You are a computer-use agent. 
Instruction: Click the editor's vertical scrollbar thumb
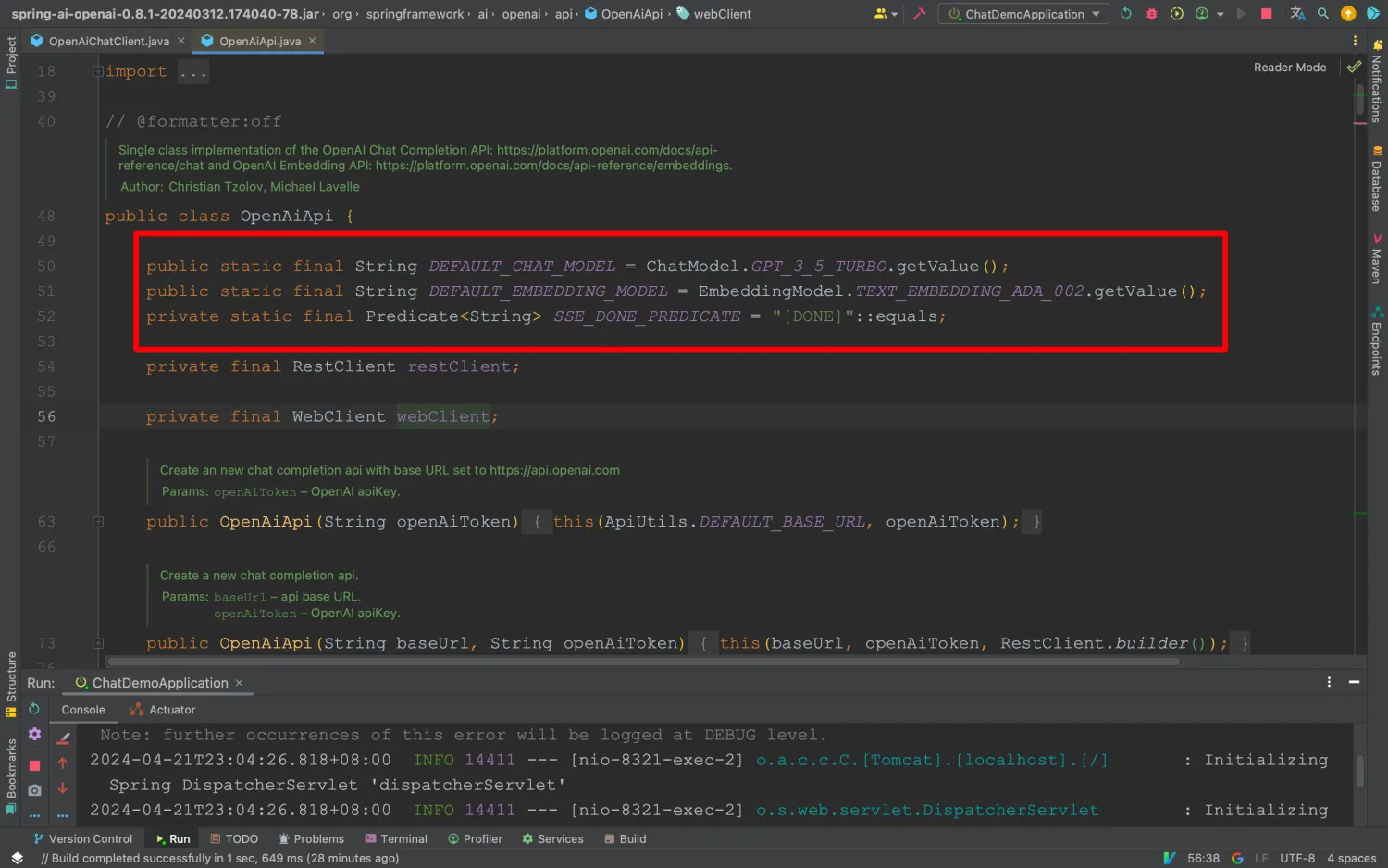[1360, 99]
